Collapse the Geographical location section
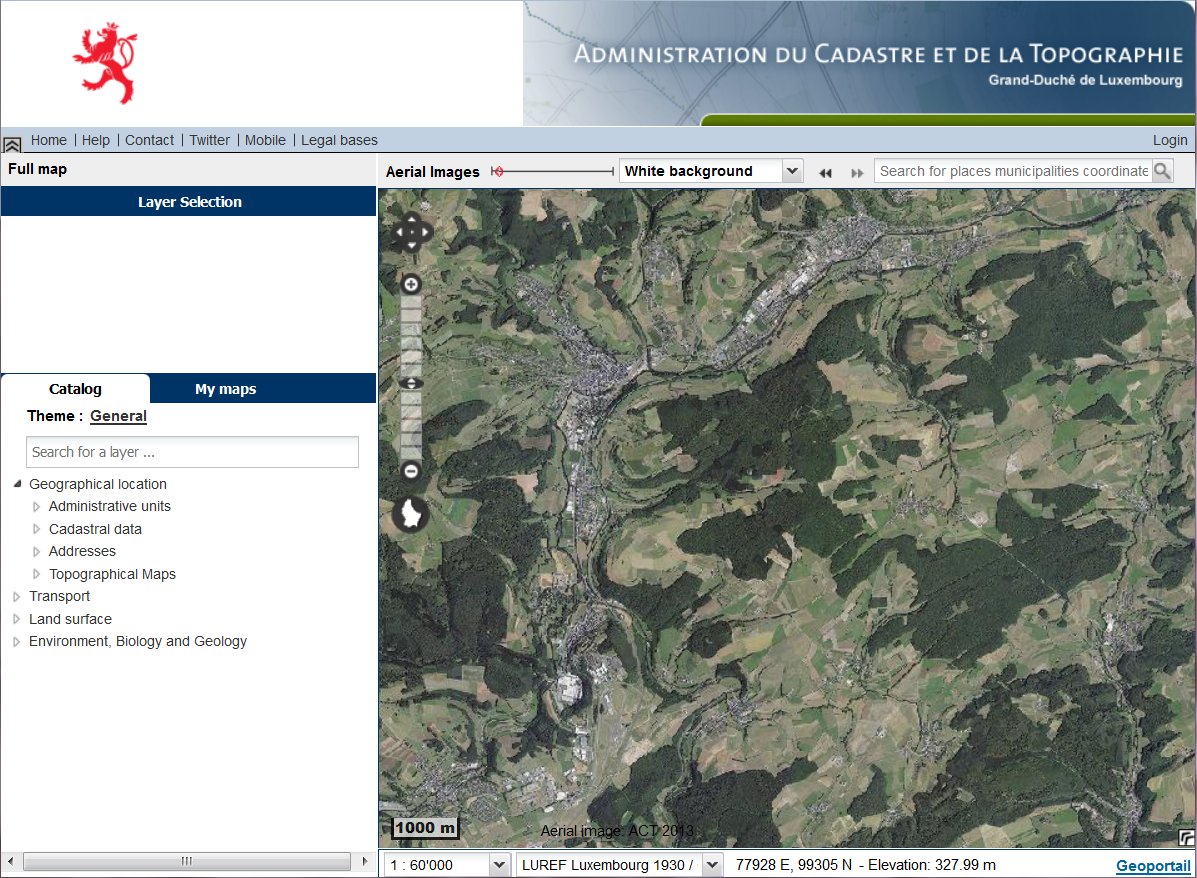Screen dimensions: 1197x878 [x=16, y=484]
